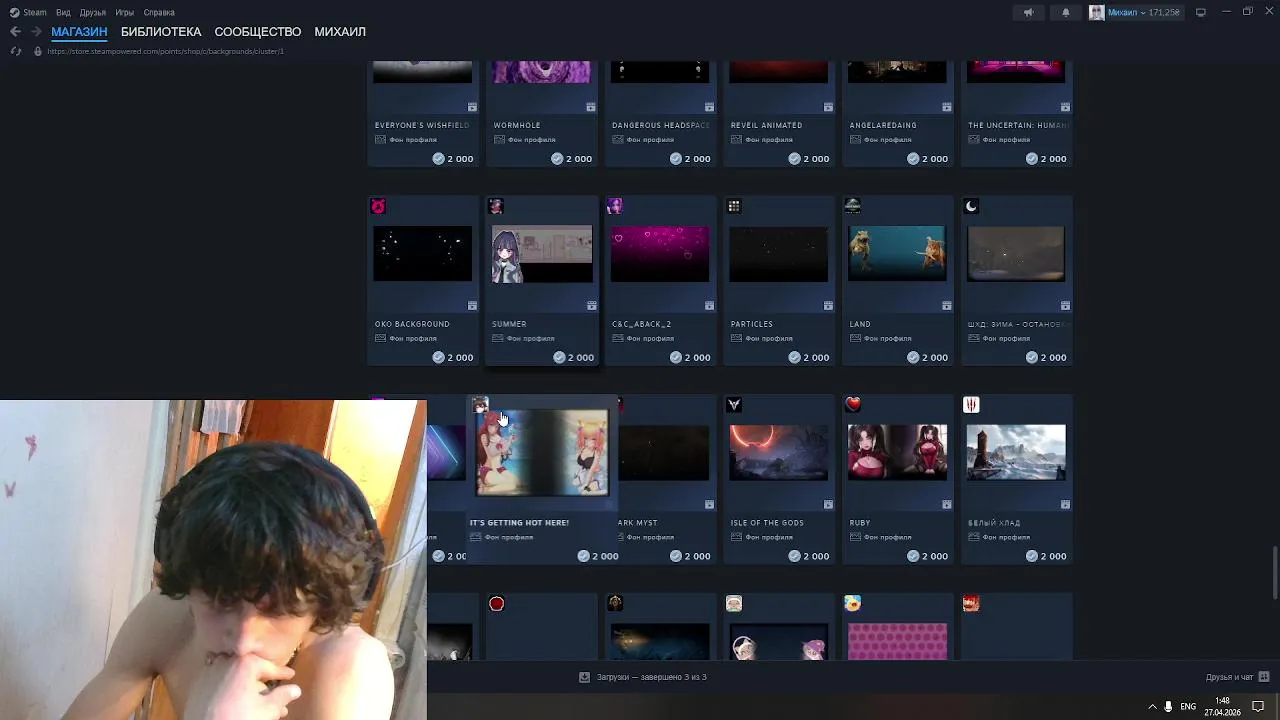Image resolution: width=1280 pixels, height=720 pixels.
Task: Click the points coin icon on WORMHOLE card
Action: point(557,159)
